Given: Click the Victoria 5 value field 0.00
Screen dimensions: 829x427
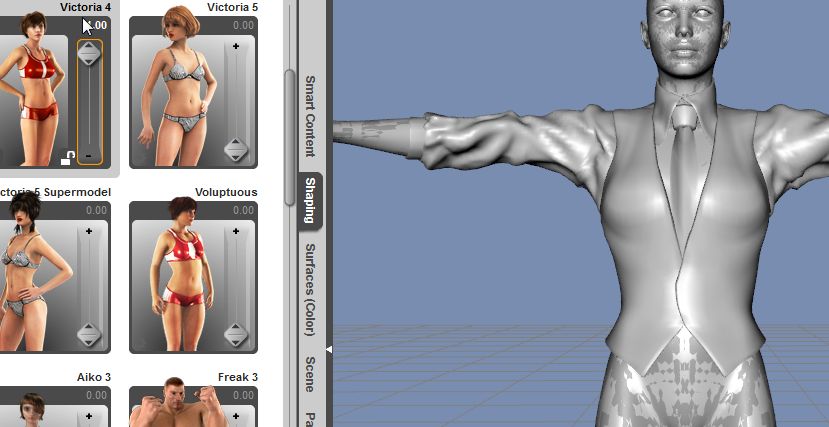Looking at the screenshot, I should (243, 25).
